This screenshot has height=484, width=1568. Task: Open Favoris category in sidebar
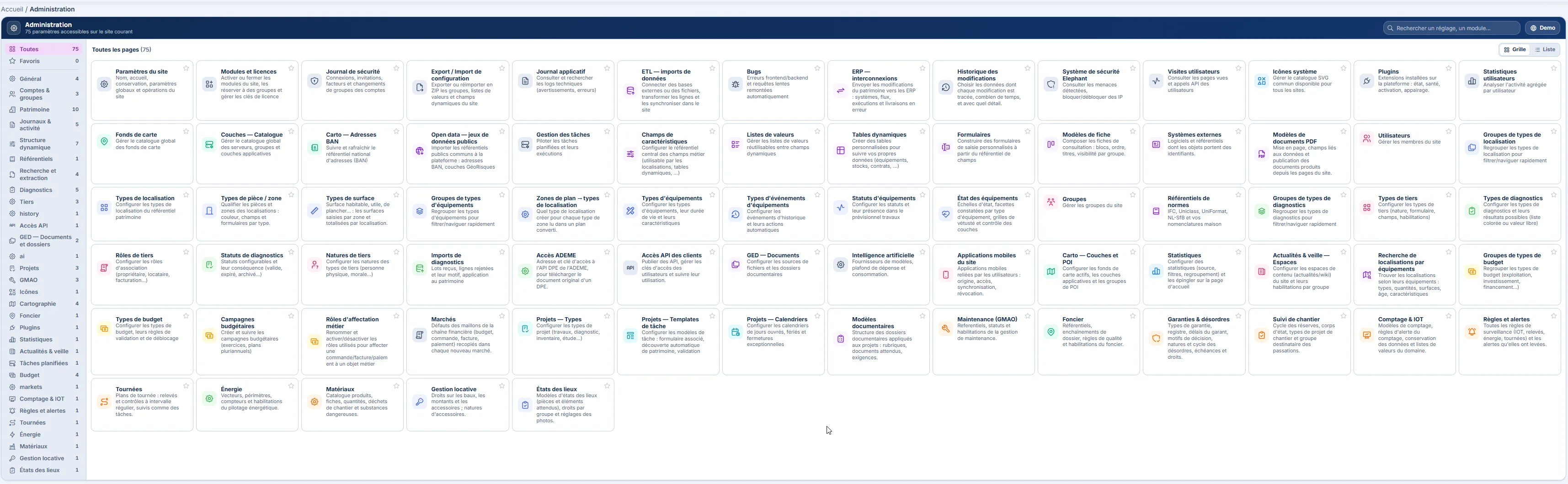pos(44,61)
